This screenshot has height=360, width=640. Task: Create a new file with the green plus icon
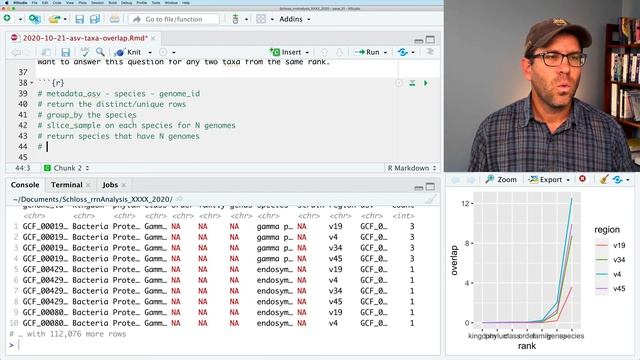[7, 18]
